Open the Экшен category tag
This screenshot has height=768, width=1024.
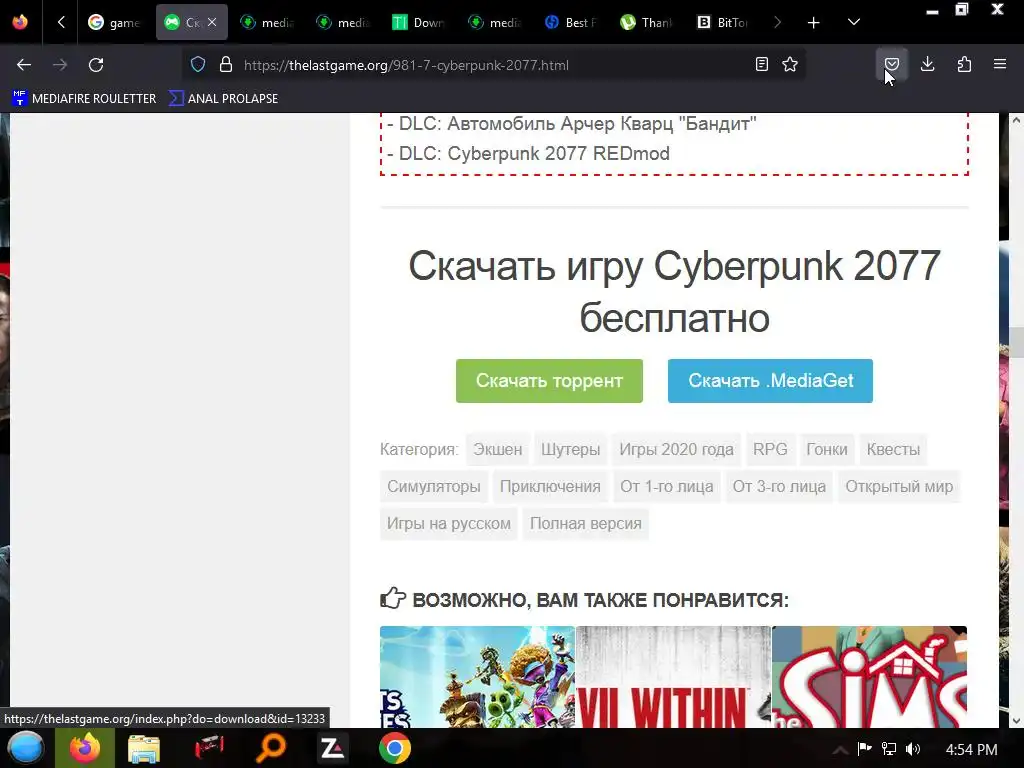[x=498, y=449]
